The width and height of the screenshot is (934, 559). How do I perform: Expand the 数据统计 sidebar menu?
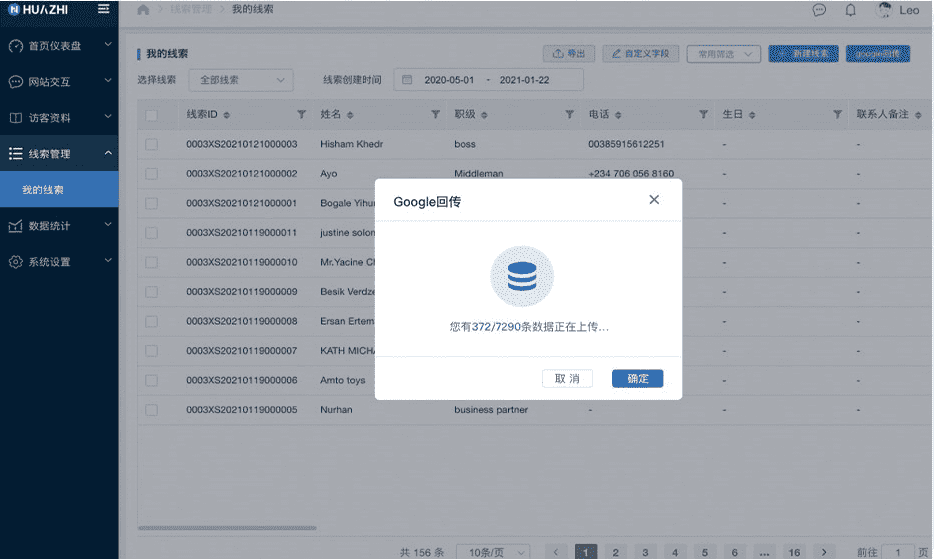pos(59,226)
